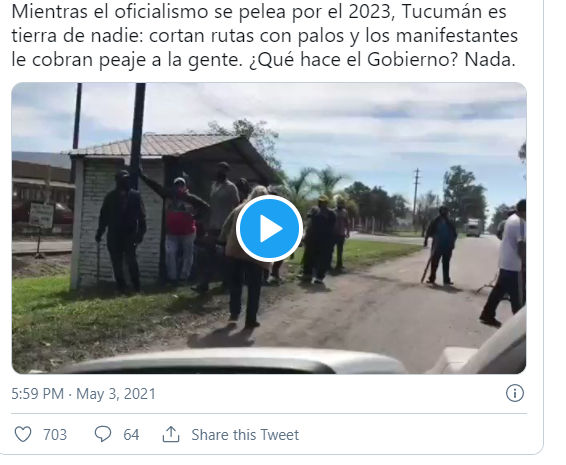
Task: Open the 5:59 PM timestamp link
Action: 38,394
